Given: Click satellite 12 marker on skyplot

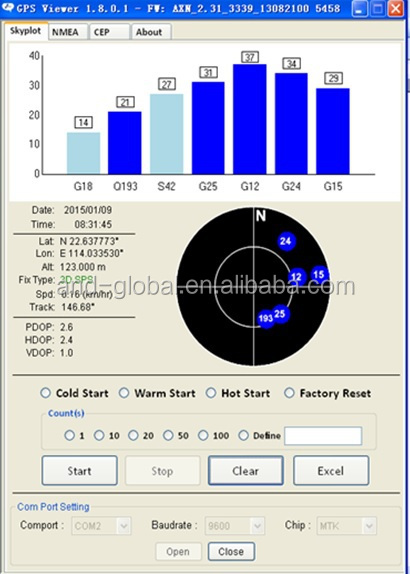Looking at the screenshot, I should click(297, 277).
